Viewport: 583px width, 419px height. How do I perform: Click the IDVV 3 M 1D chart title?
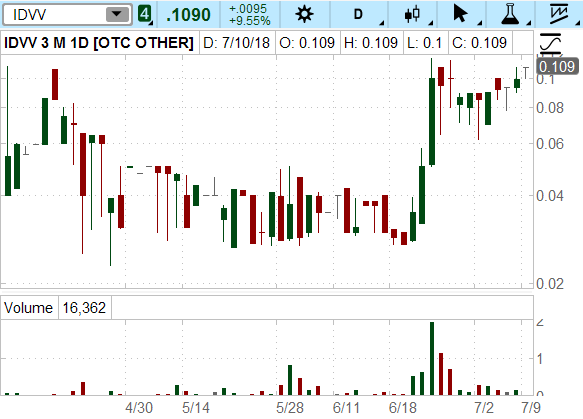pyautogui.click(x=99, y=43)
